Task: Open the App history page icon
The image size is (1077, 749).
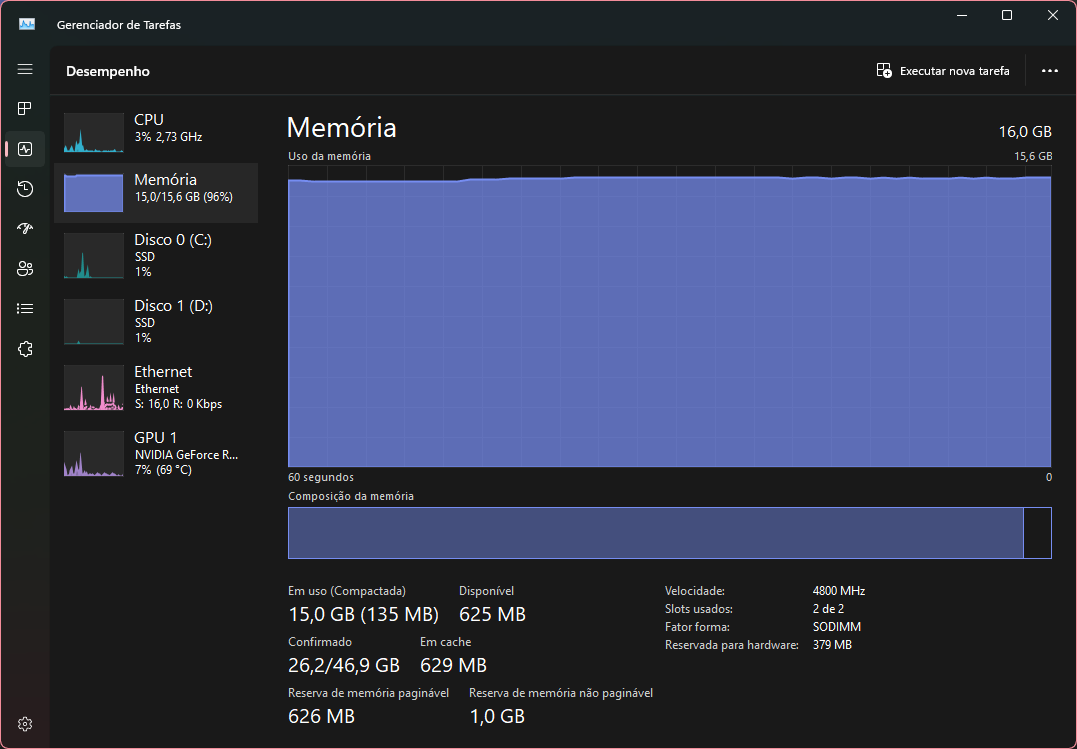Action: coord(25,189)
